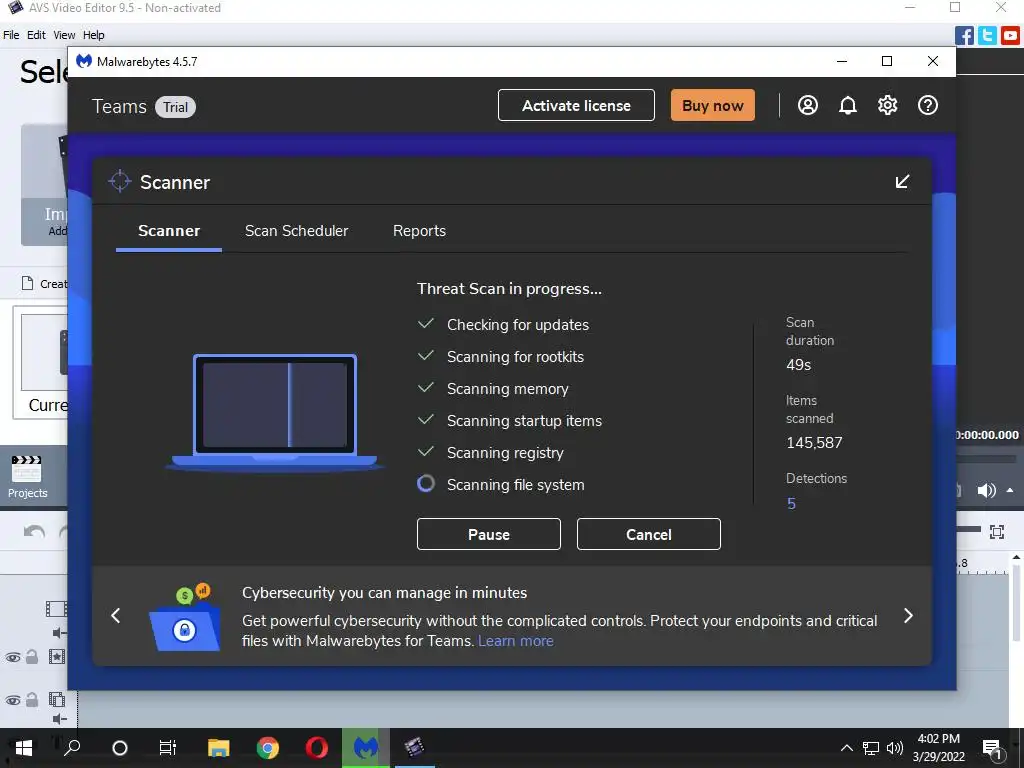
Task: Follow the Learn more link
Action: point(515,641)
